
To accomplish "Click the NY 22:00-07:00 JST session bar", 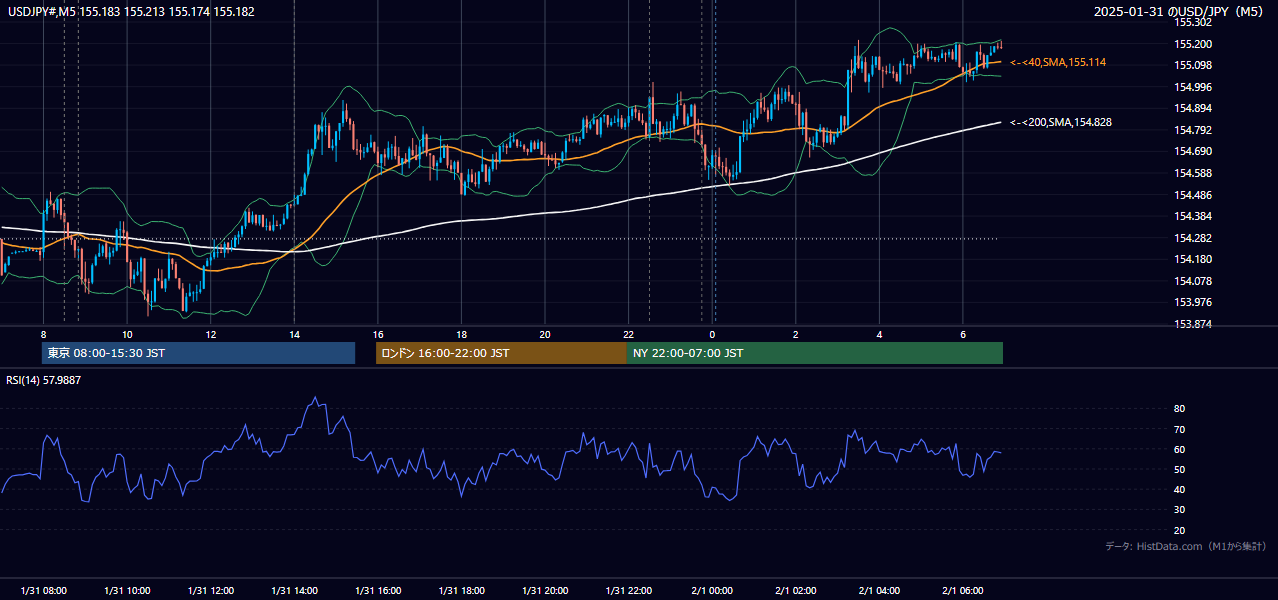I will tap(815, 353).
